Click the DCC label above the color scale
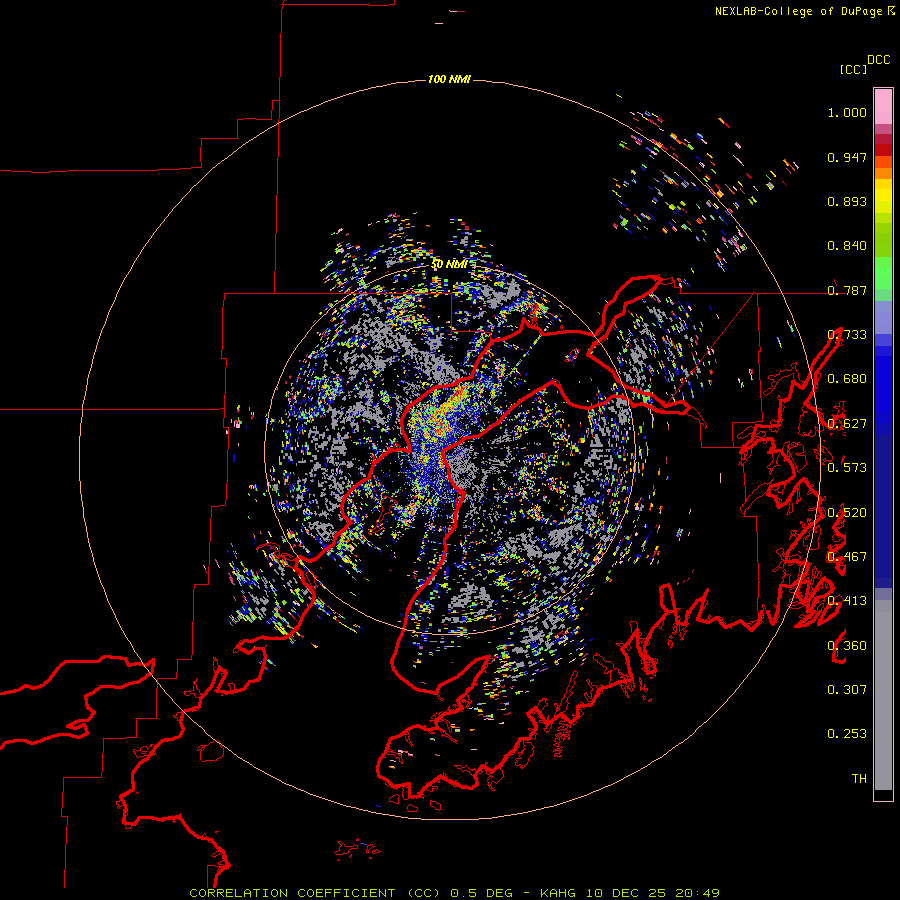Image resolution: width=900 pixels, height=900 pixels. click(x=878, y=60)
